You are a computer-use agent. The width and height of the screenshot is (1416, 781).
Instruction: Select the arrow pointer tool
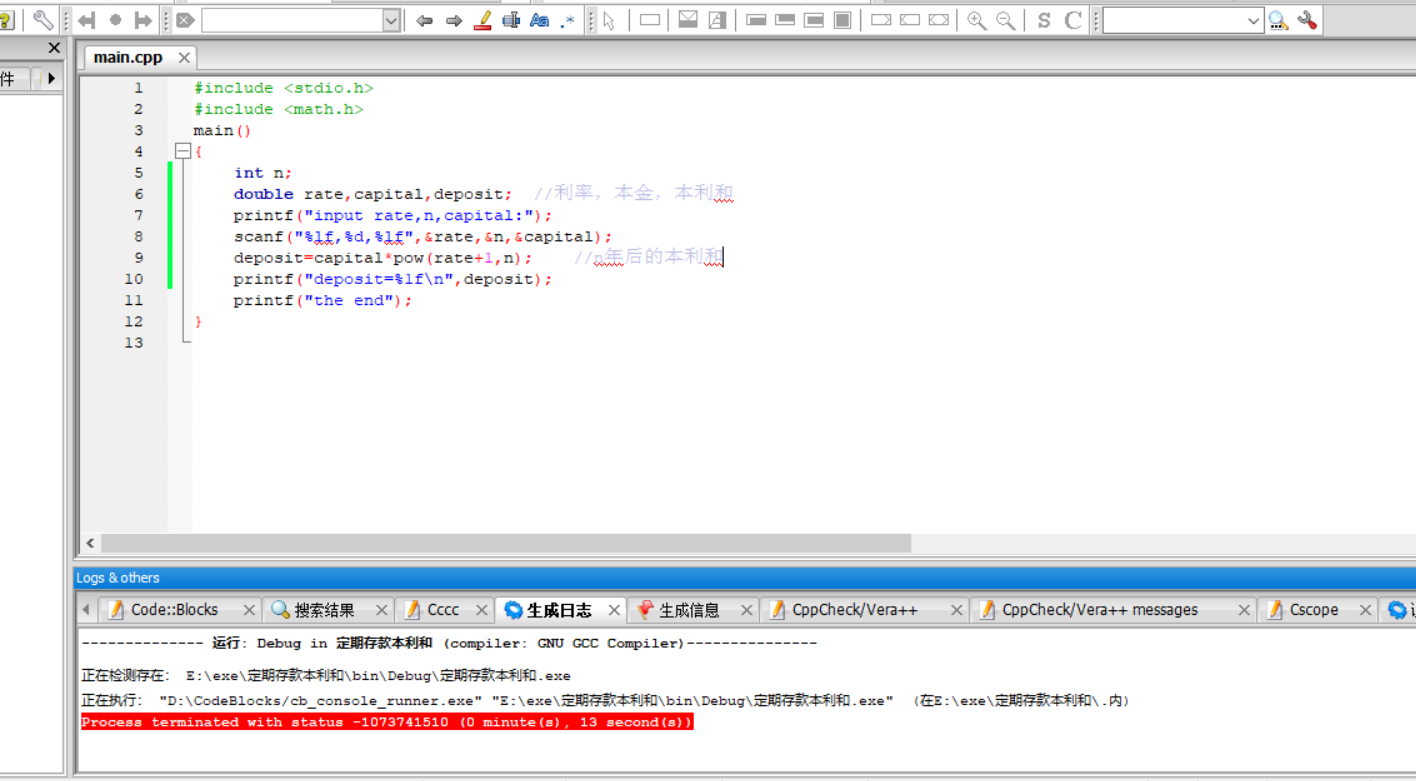pos(609,20)
